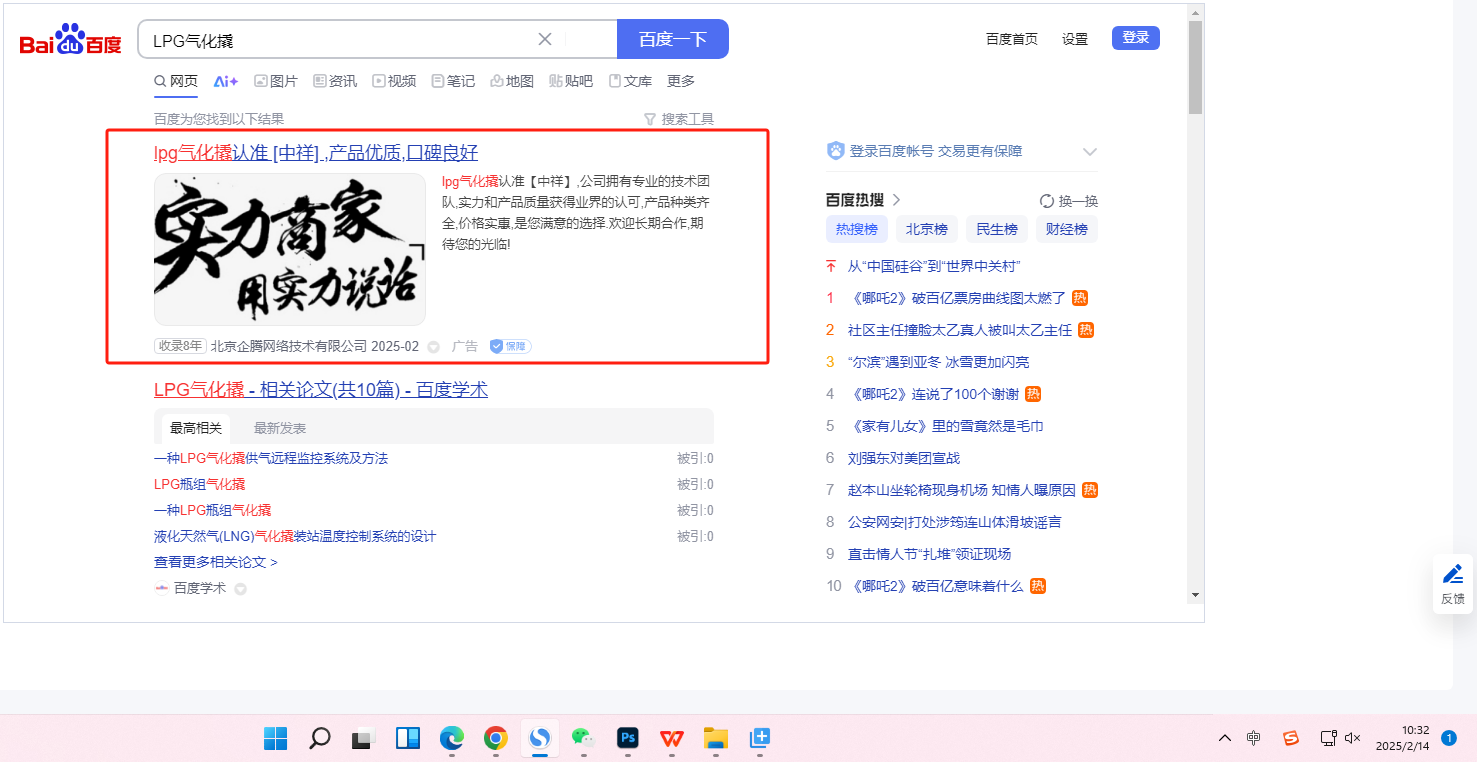Screen dimensions: 1477x762
Task: Open the Ai+ search mode icon
Action: click(x=225, y=81)
